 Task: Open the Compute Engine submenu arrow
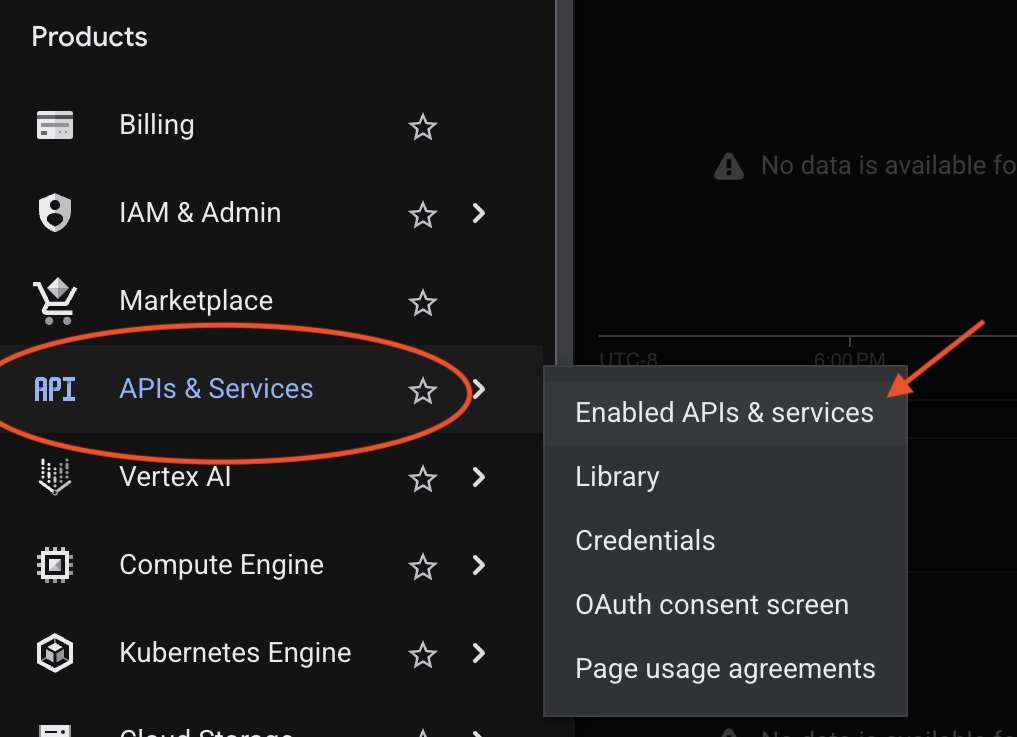478,565
